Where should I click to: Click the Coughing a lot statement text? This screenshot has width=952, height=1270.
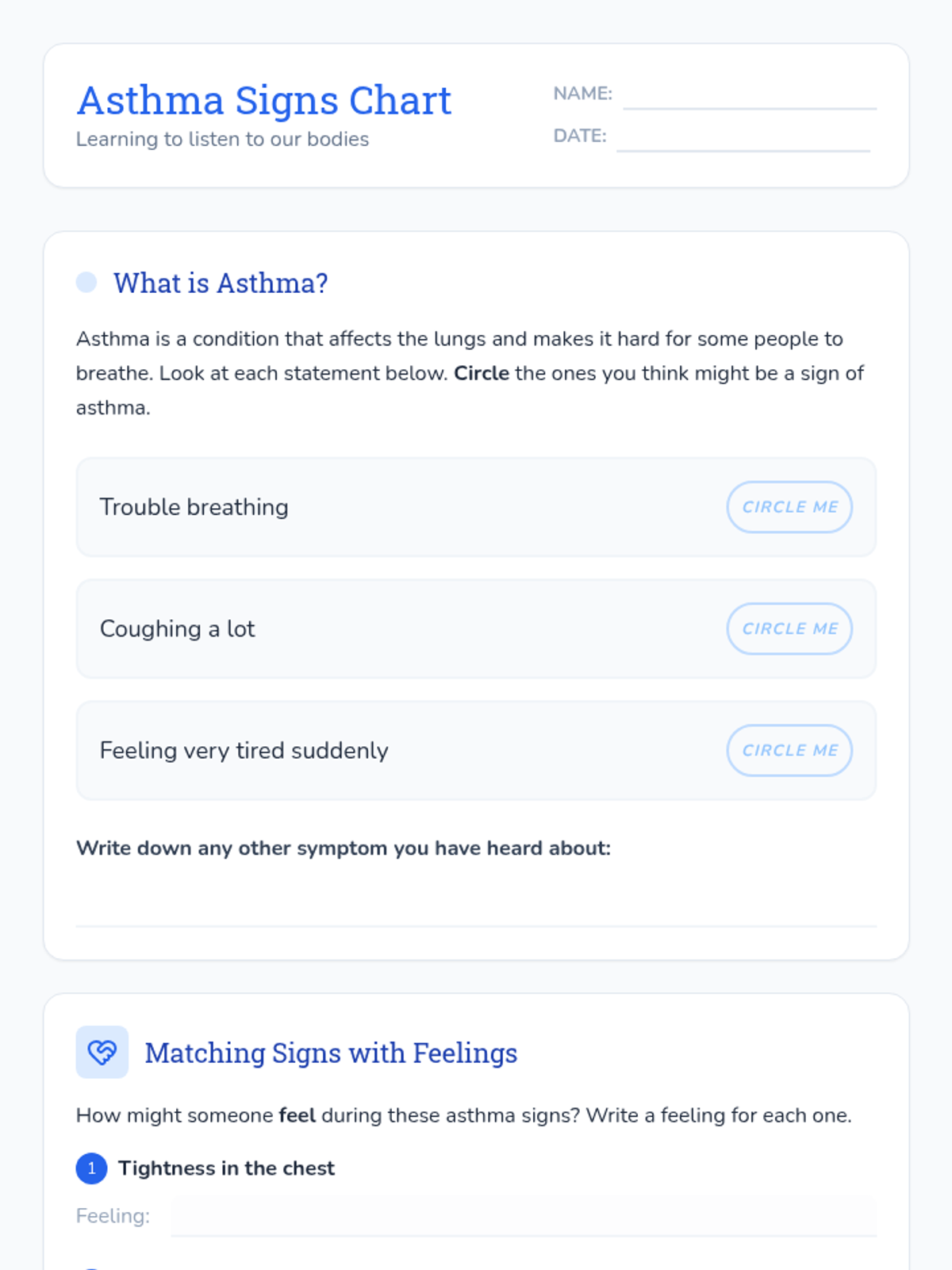point(178,629)
